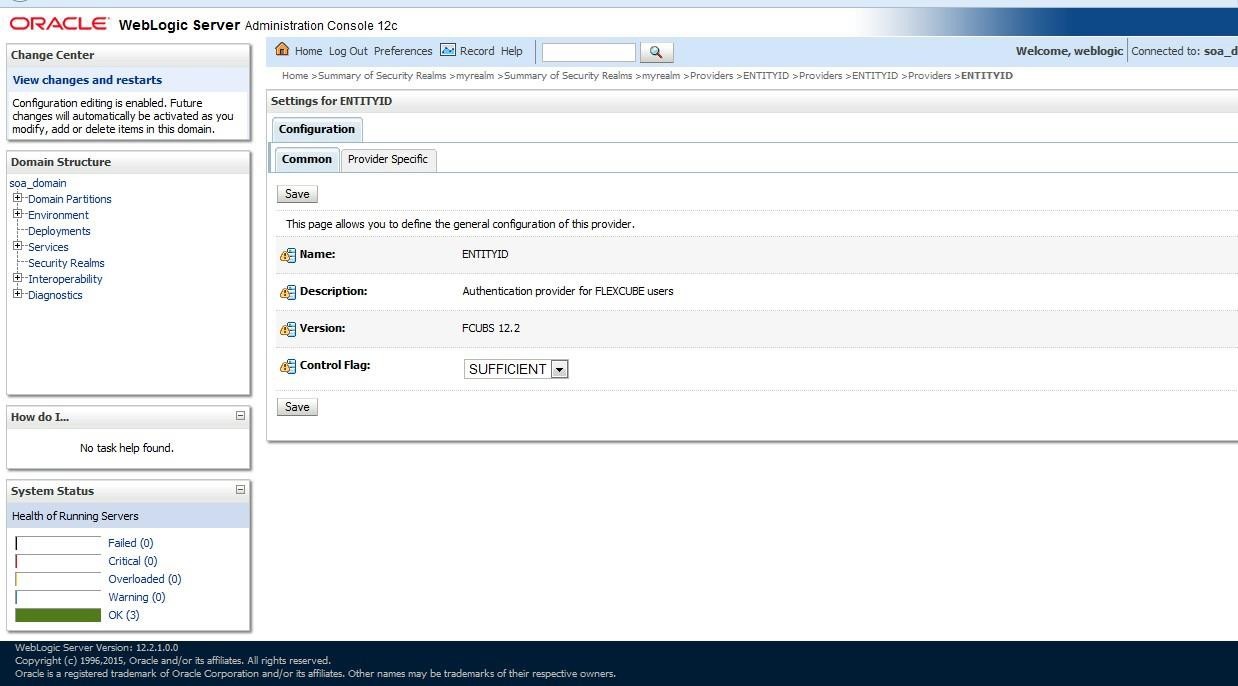Click the info icon beside Name
Screen dimensions: 1238x686
tap(288, 255)
